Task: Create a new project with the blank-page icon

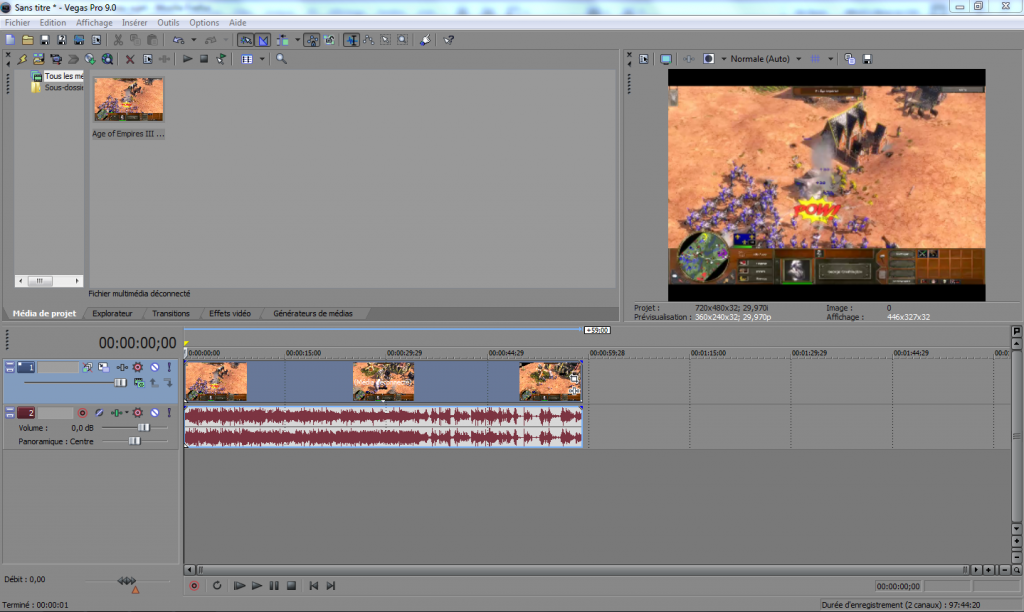Action: [10, 40]
